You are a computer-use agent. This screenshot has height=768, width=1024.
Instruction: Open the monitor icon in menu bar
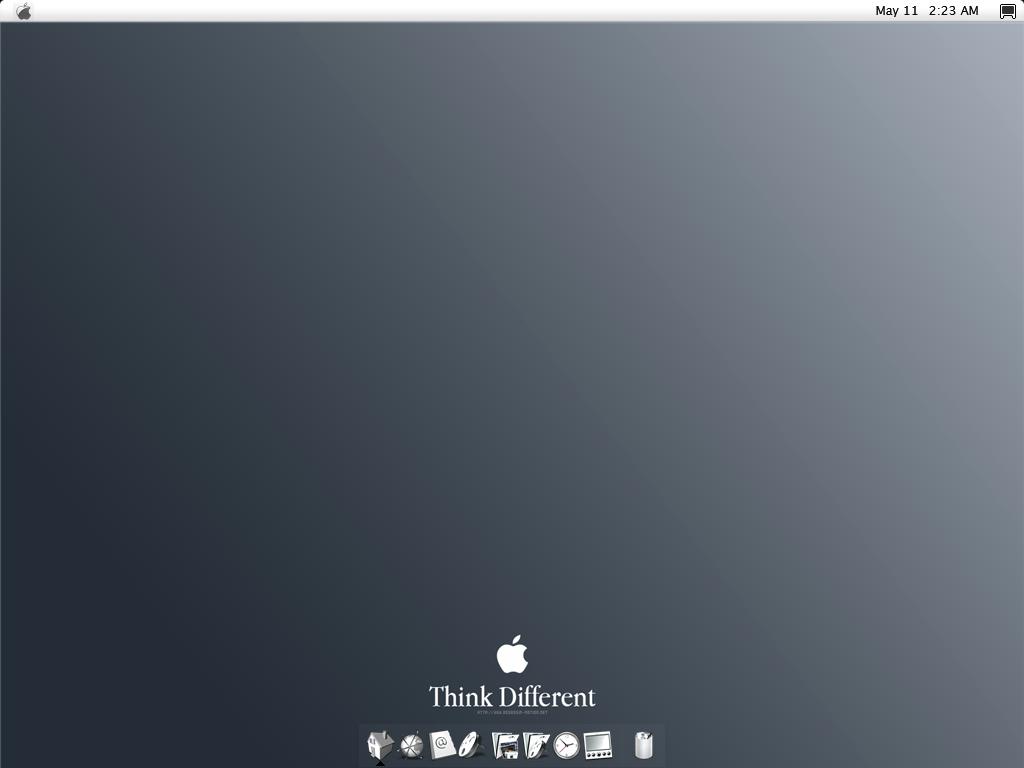point(1008,11)
